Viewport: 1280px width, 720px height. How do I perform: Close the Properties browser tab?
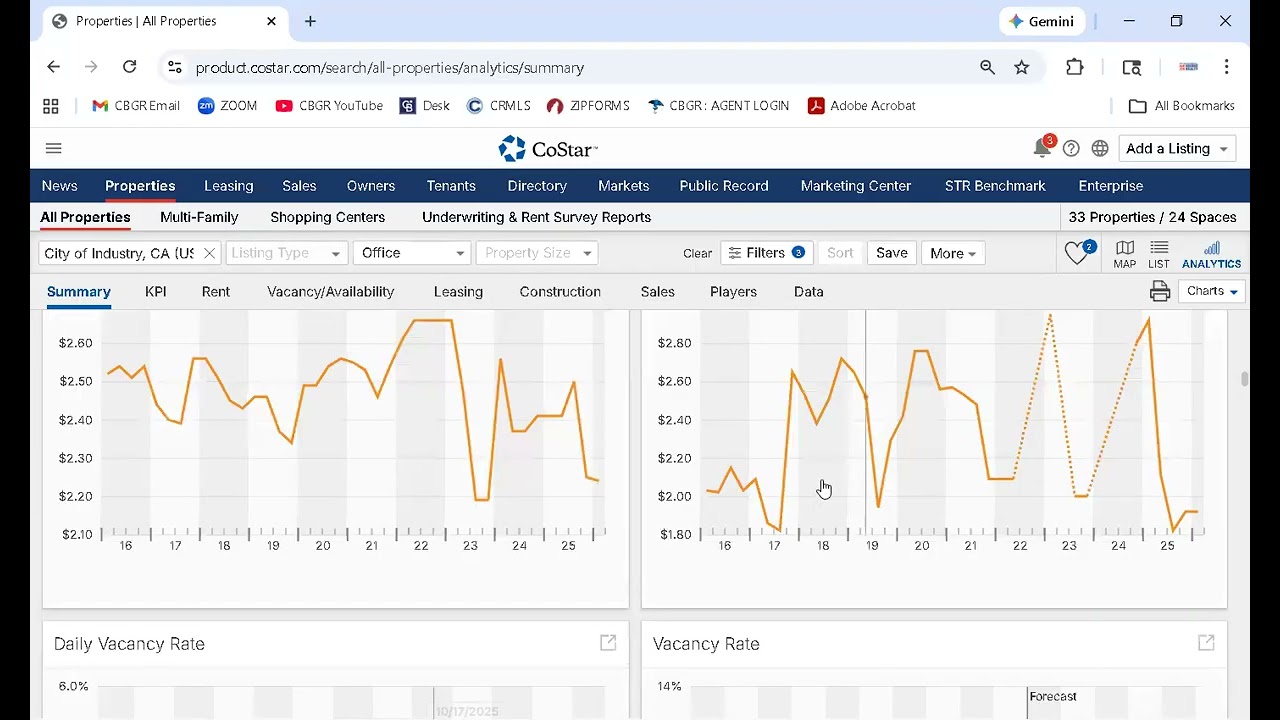271,21
